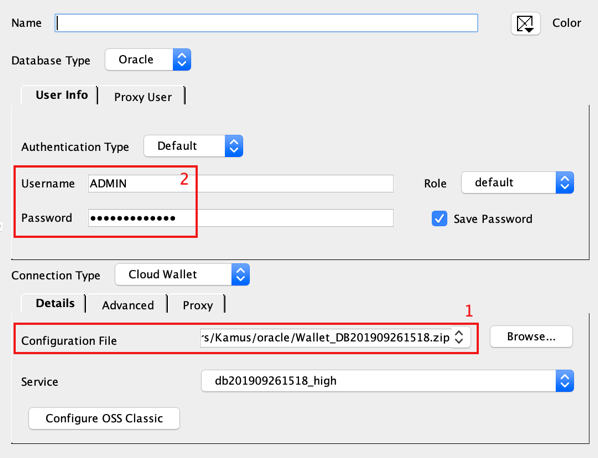Open the Authentication Type dropdown
Screen dimensions: 598x458
193,146
